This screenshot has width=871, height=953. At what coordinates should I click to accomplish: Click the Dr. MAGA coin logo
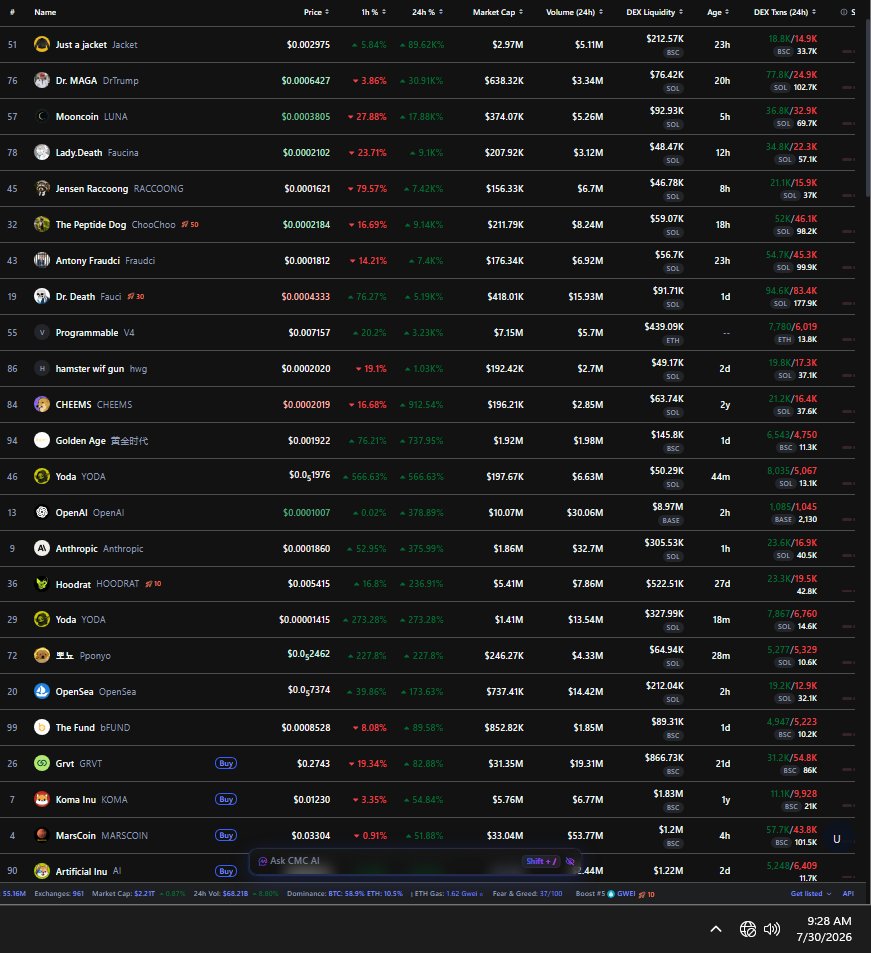[42, 80]
